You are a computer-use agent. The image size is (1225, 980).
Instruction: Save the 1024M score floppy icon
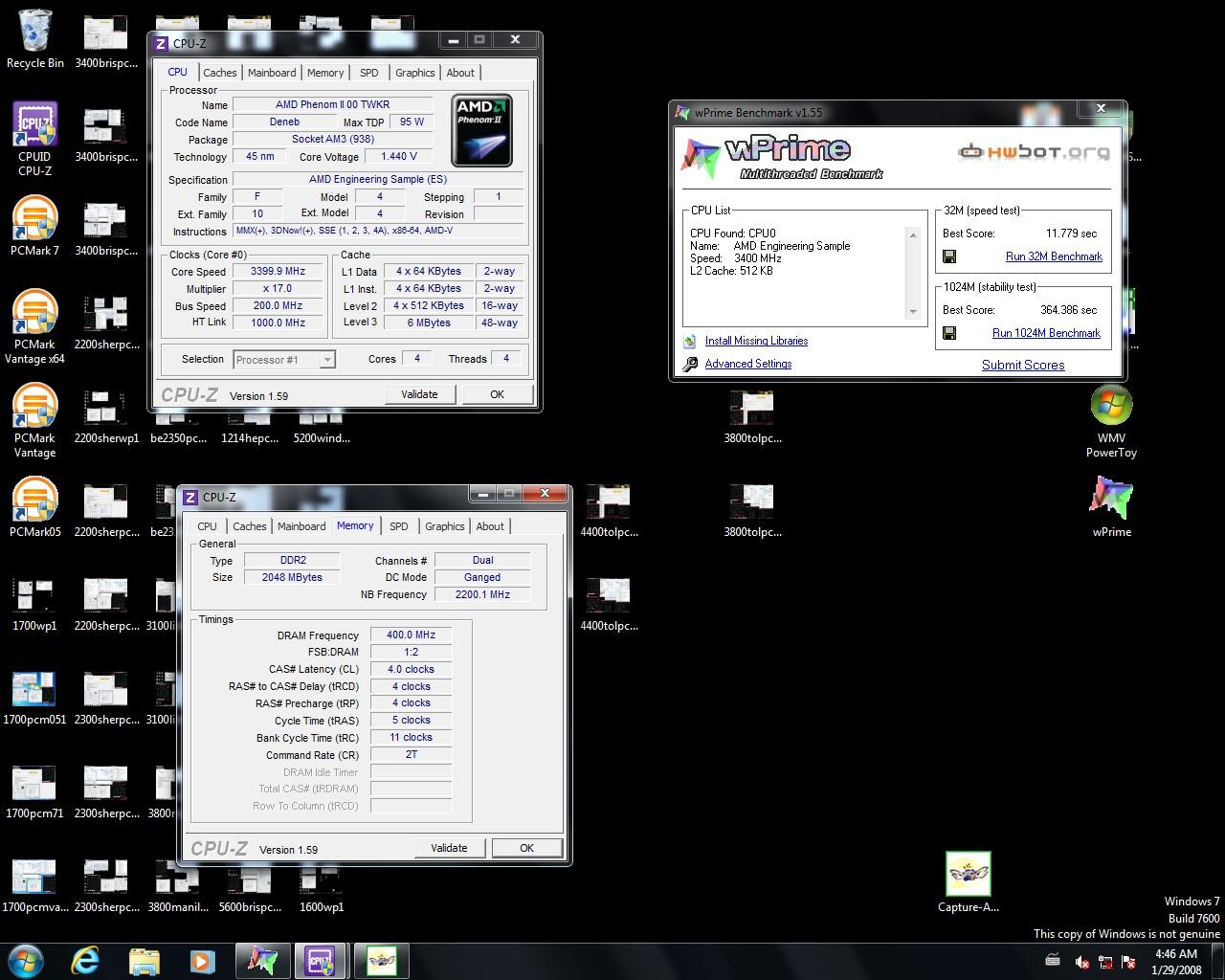[949, 333]
